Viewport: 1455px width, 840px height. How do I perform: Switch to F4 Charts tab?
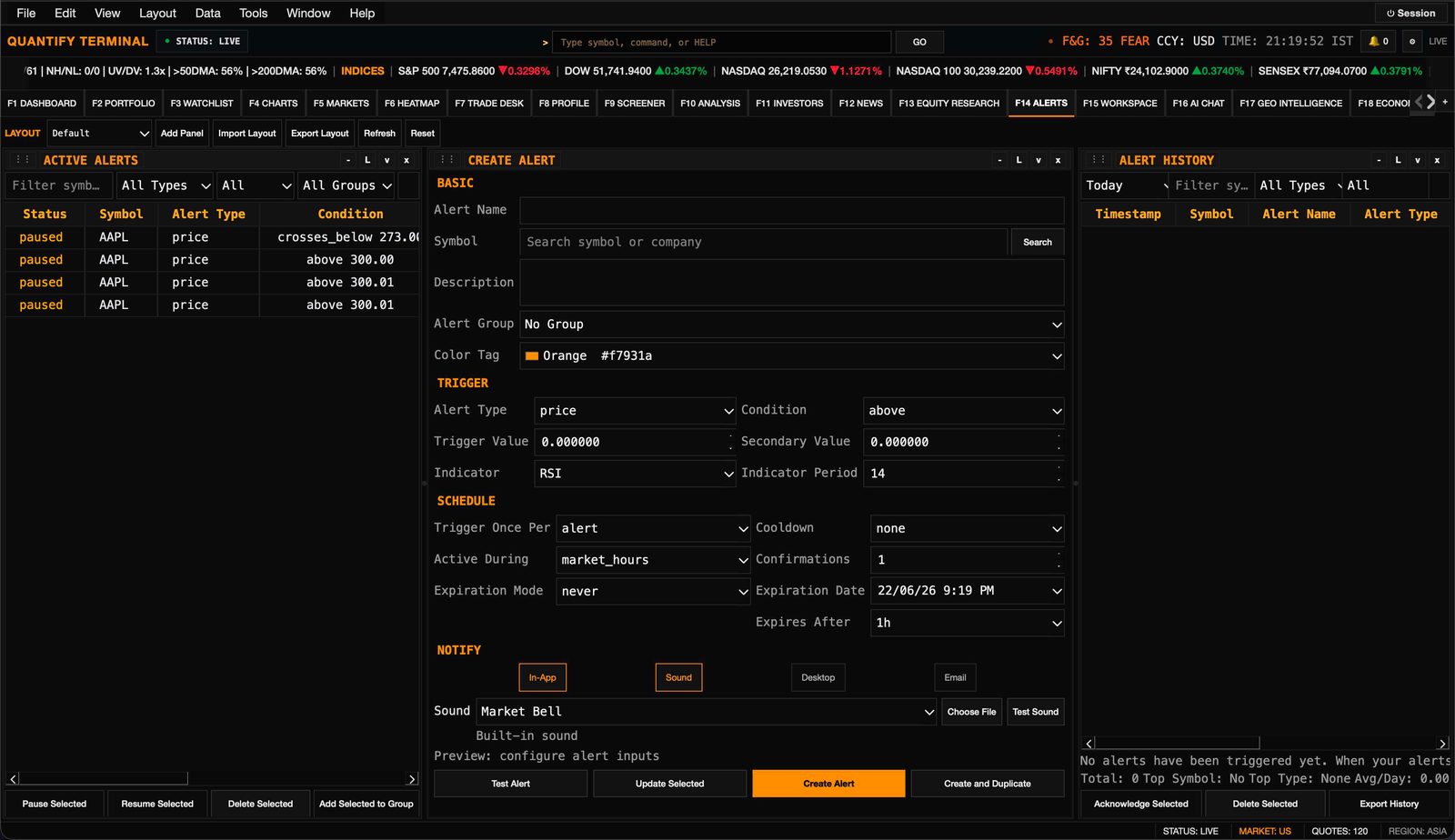273,103
